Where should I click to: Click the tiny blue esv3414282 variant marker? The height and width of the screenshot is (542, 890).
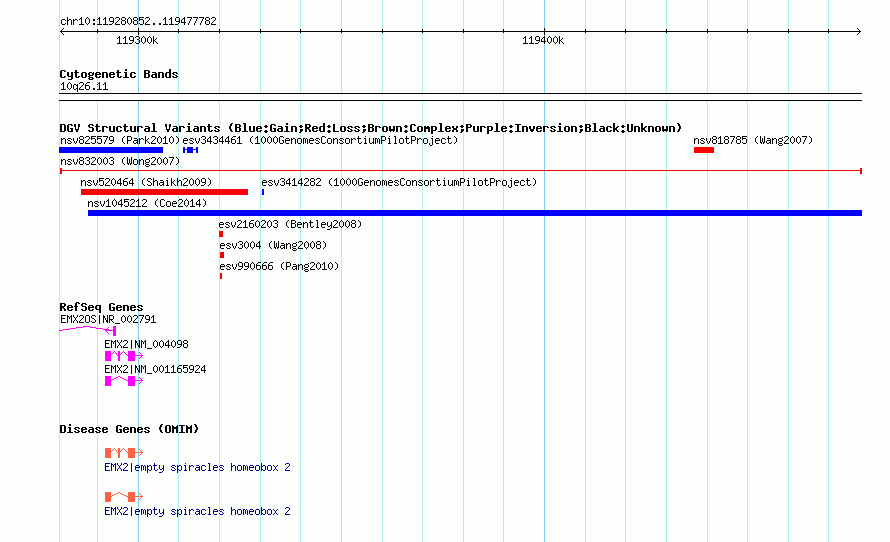pyautogui.click(x=263, y=192)
